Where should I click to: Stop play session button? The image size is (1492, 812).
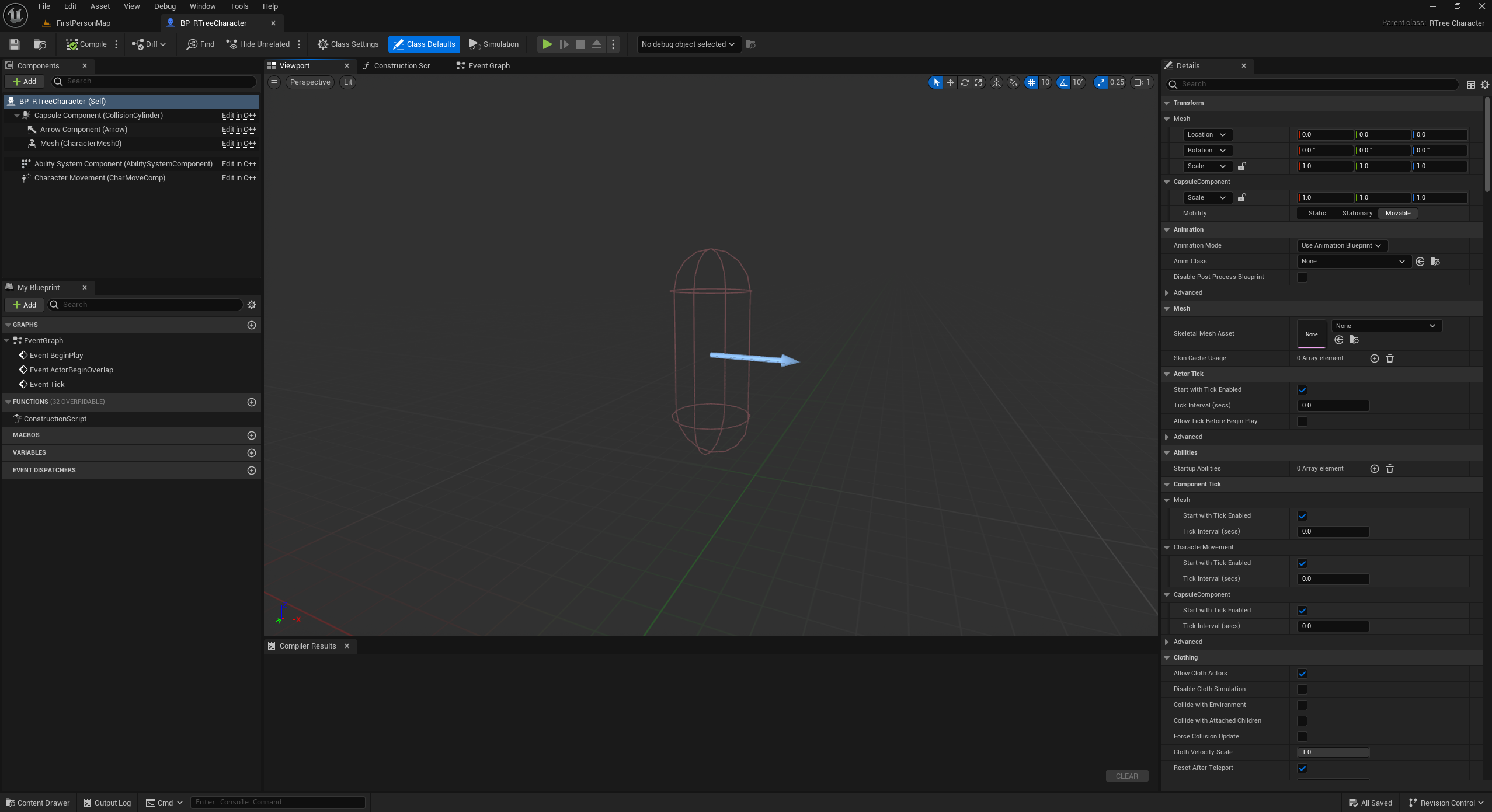[580, 44]
